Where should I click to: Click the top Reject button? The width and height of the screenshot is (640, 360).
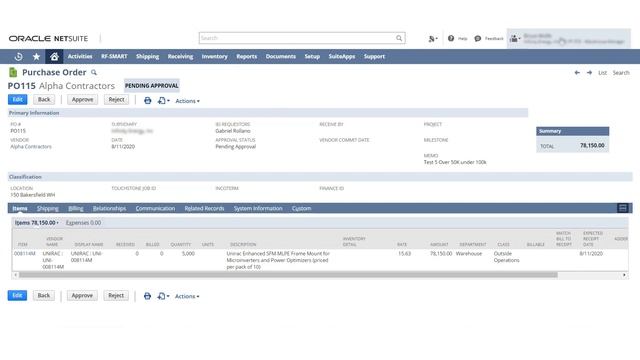pyautogui.click(x=116, y=100)
